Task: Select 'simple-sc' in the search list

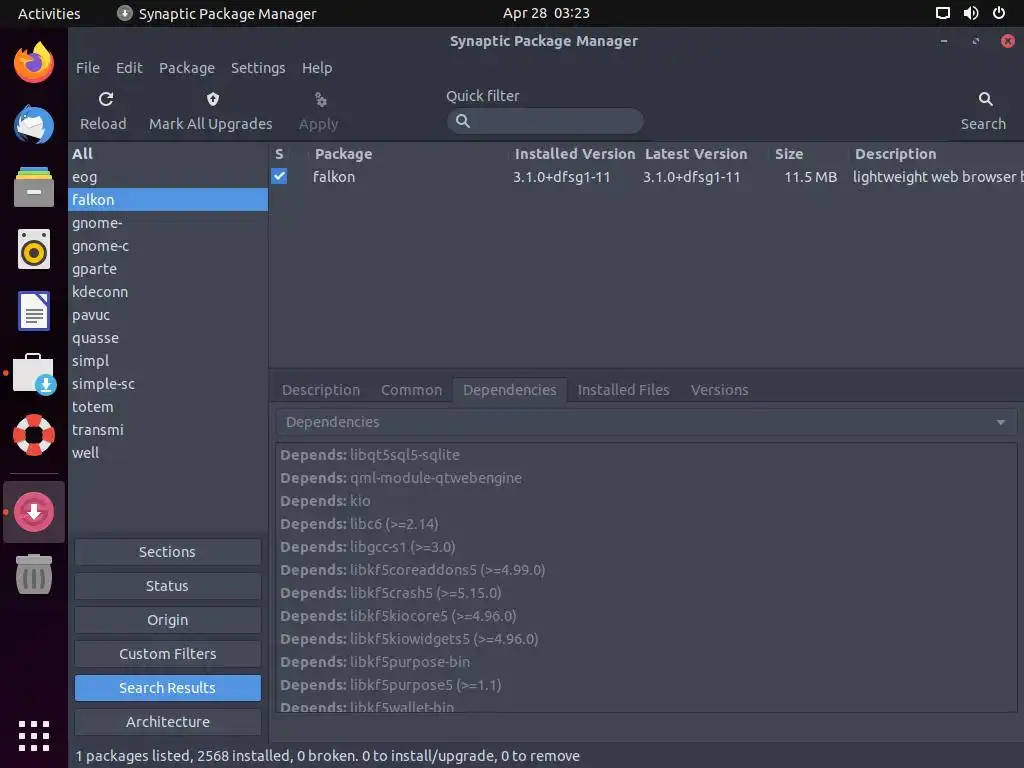Action: [168, 384]
